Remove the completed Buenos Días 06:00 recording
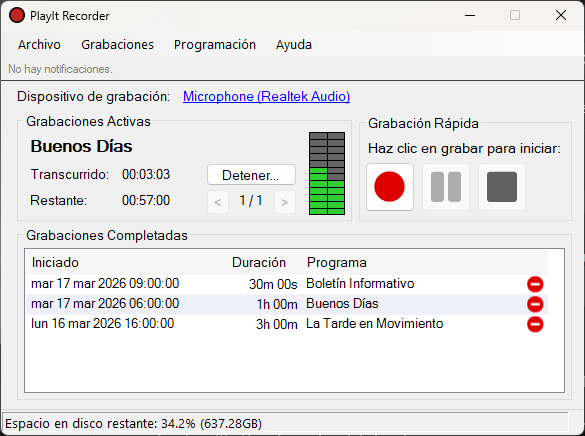 click(535, 304)
